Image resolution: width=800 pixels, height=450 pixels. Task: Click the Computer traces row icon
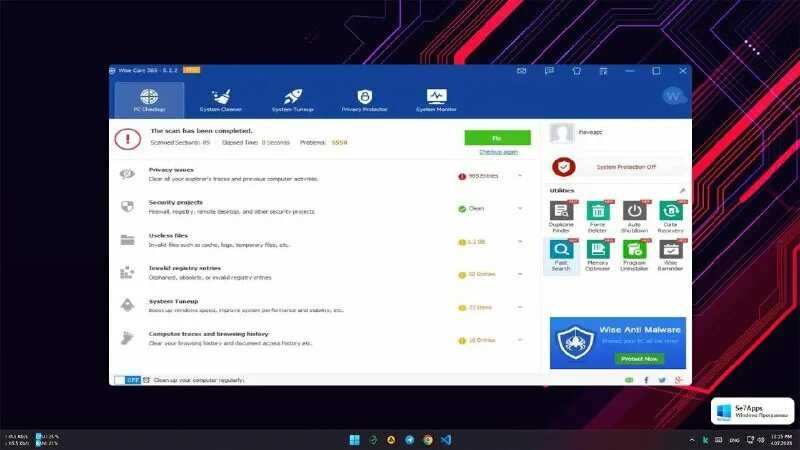tap(127, 338)
